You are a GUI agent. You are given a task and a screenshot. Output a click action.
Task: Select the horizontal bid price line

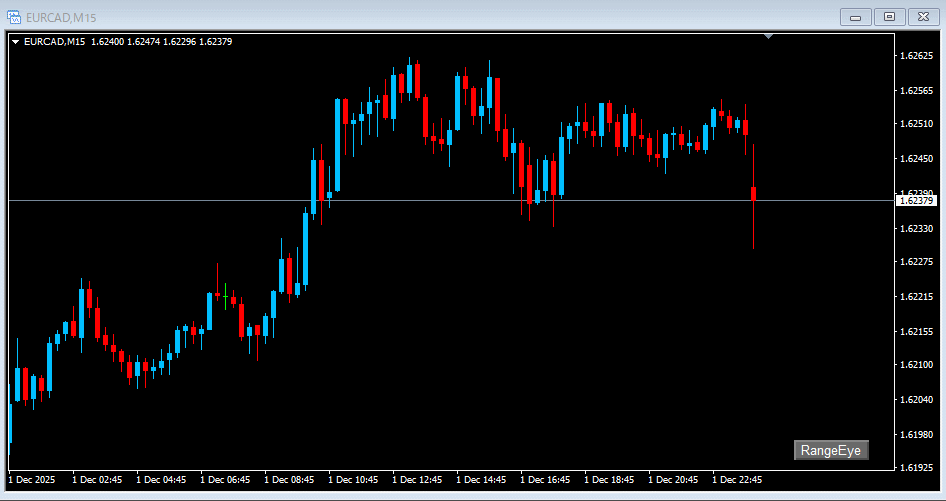(400, 201)
